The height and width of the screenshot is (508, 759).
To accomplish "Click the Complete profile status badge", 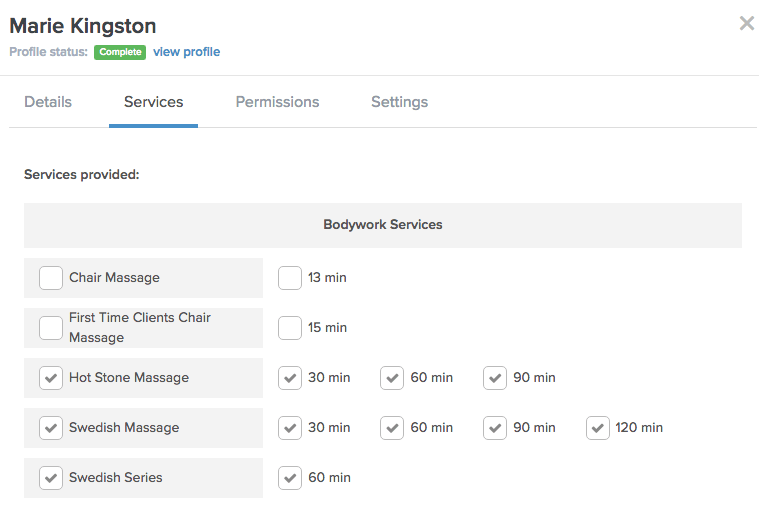I will point(120,52).
